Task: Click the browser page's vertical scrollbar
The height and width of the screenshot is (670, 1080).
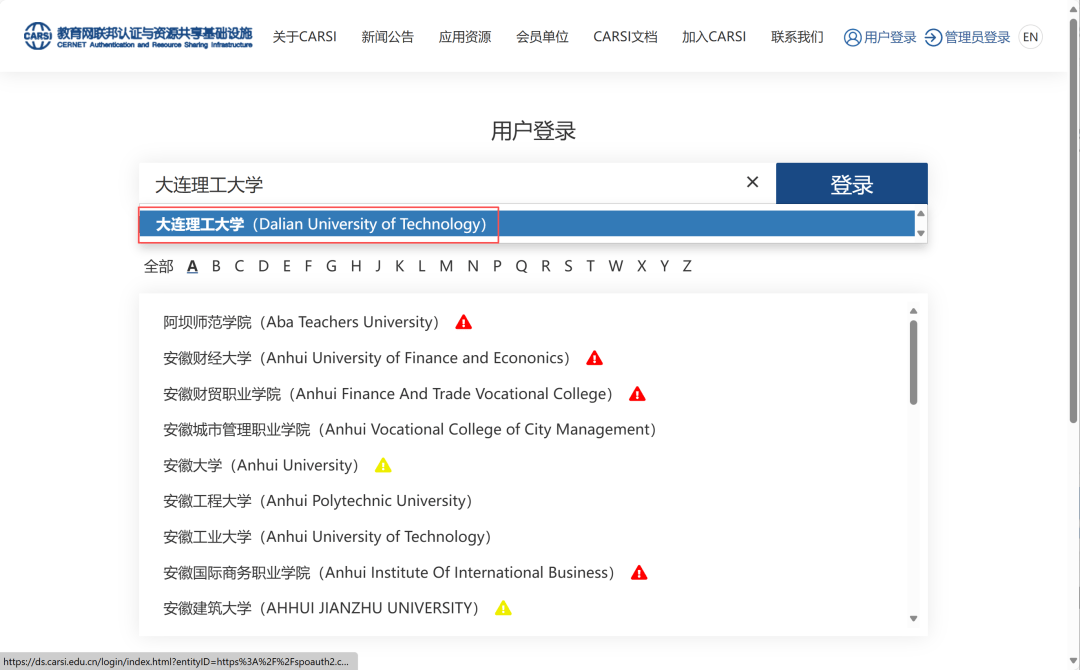Action: coord(1073,220)
